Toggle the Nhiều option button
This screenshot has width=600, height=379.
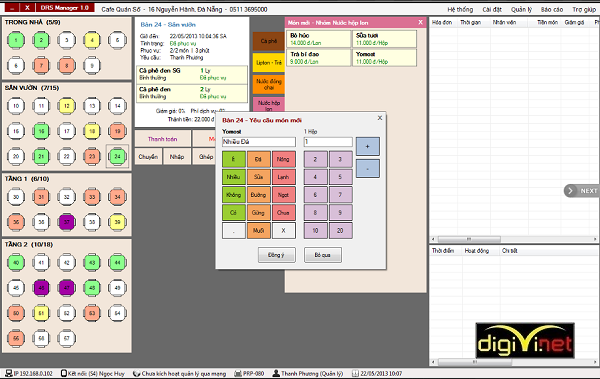(233, 177)
